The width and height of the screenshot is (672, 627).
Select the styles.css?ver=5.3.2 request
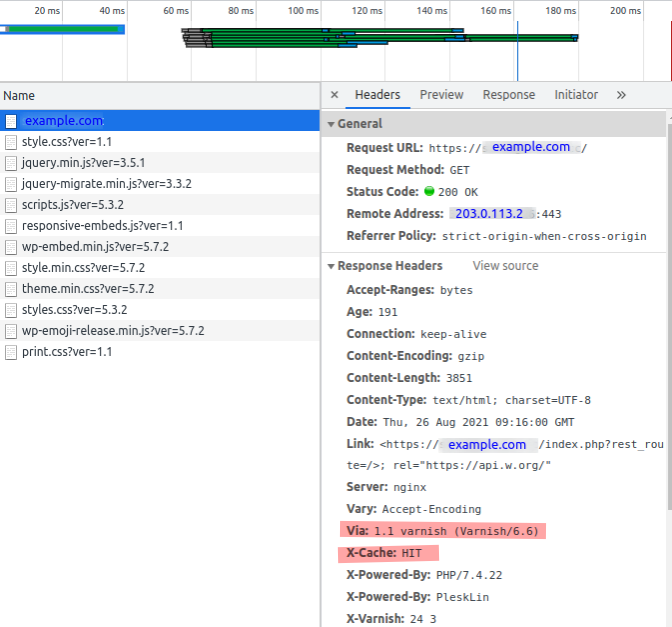pyautogui.click(x=159, y=310)
